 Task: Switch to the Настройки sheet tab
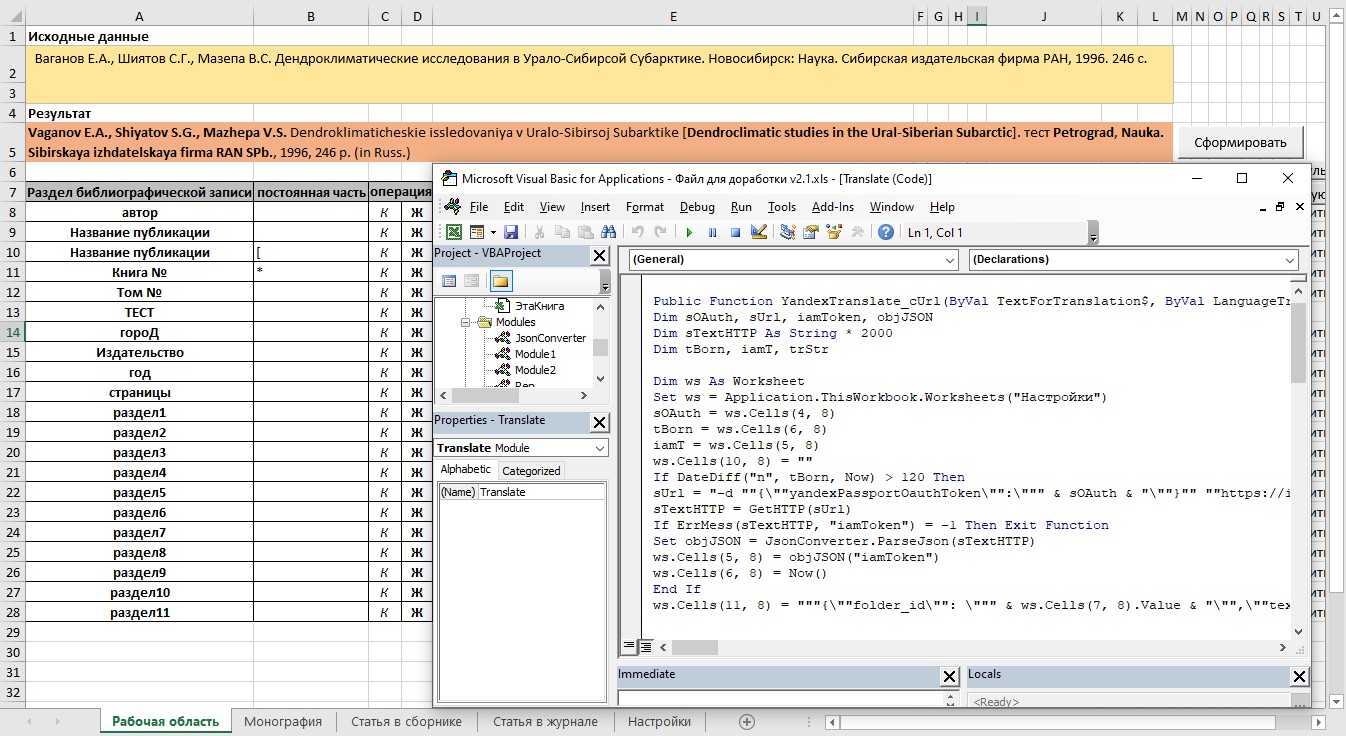point(659,721)
